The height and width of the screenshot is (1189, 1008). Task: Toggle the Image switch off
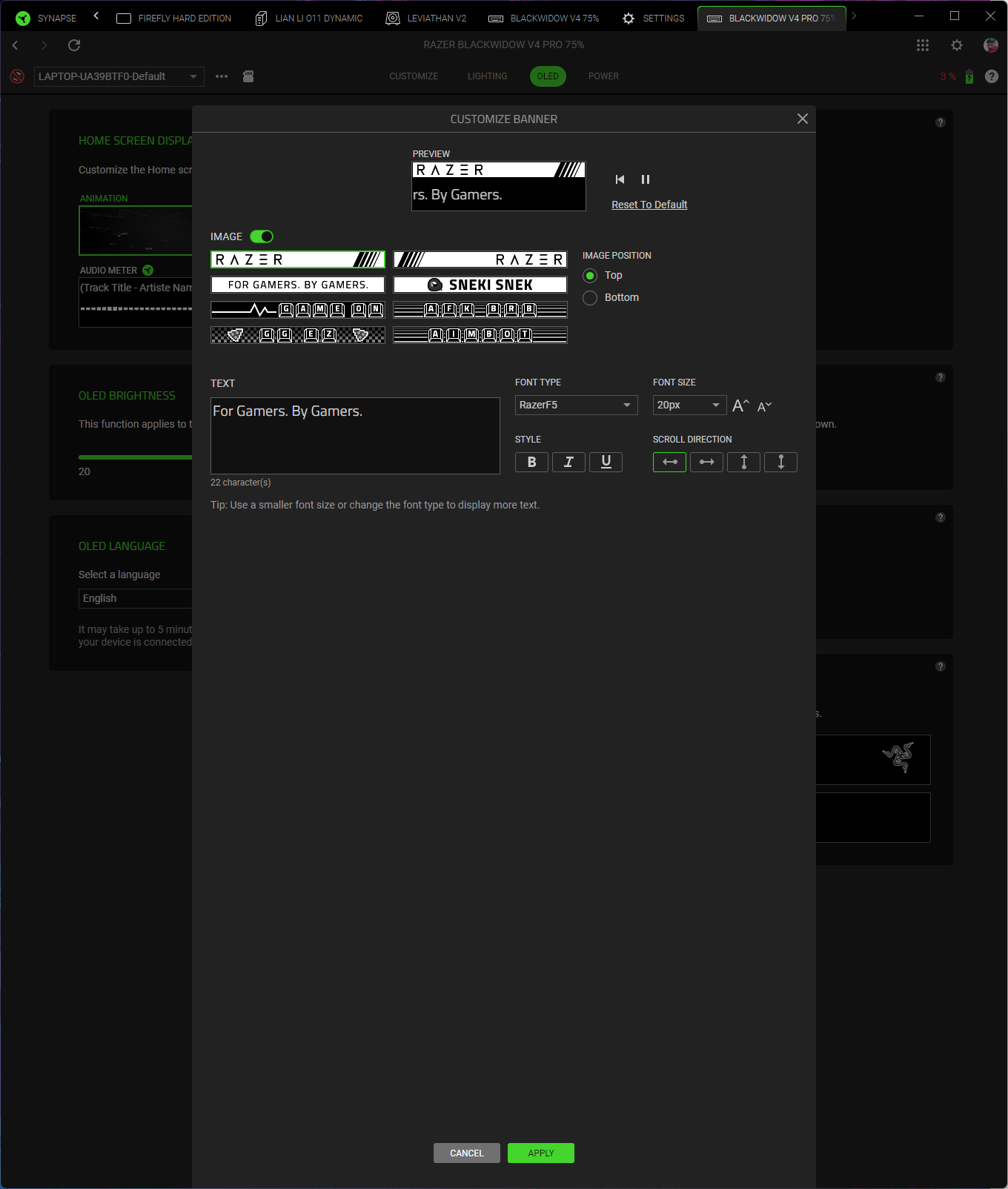[262, 236]
